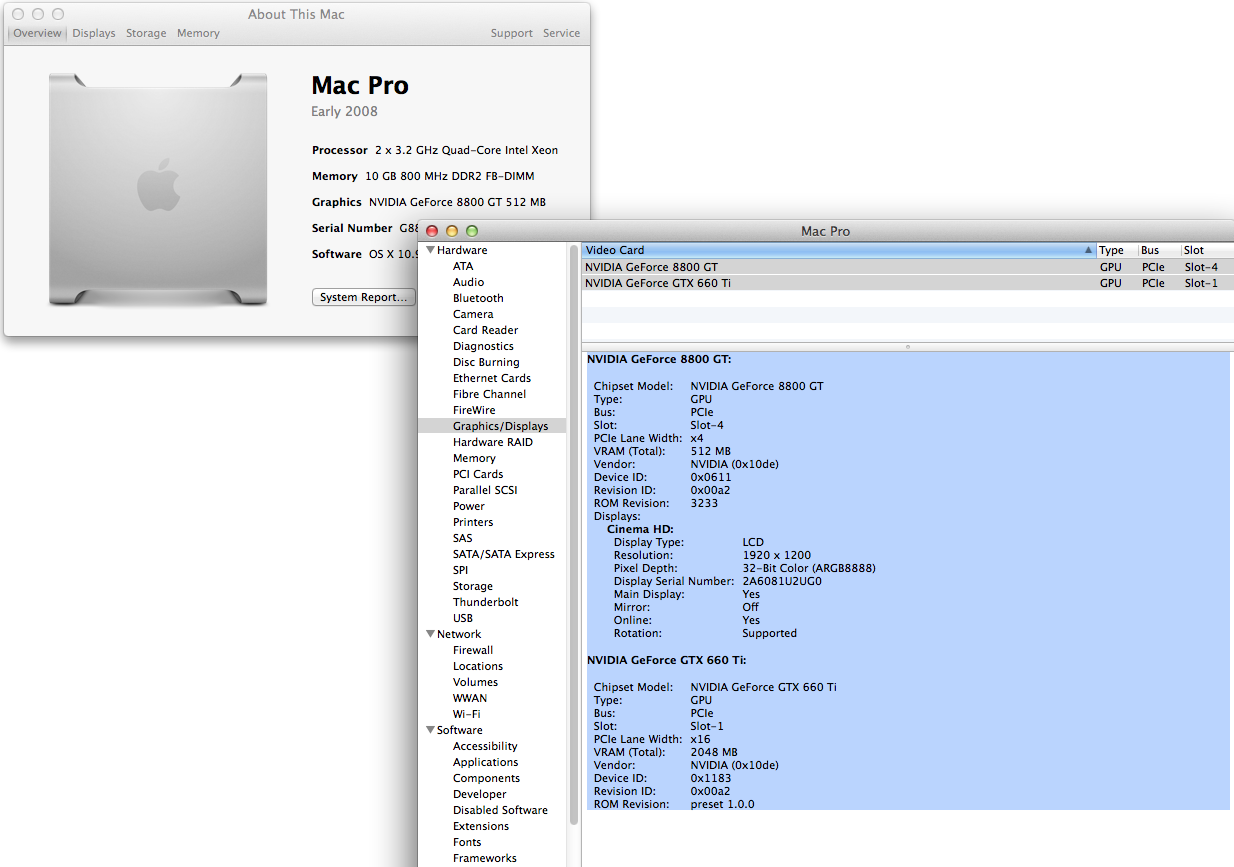
Task: Select Hardware RAID in the sidebar
Action: pos(492,442)
